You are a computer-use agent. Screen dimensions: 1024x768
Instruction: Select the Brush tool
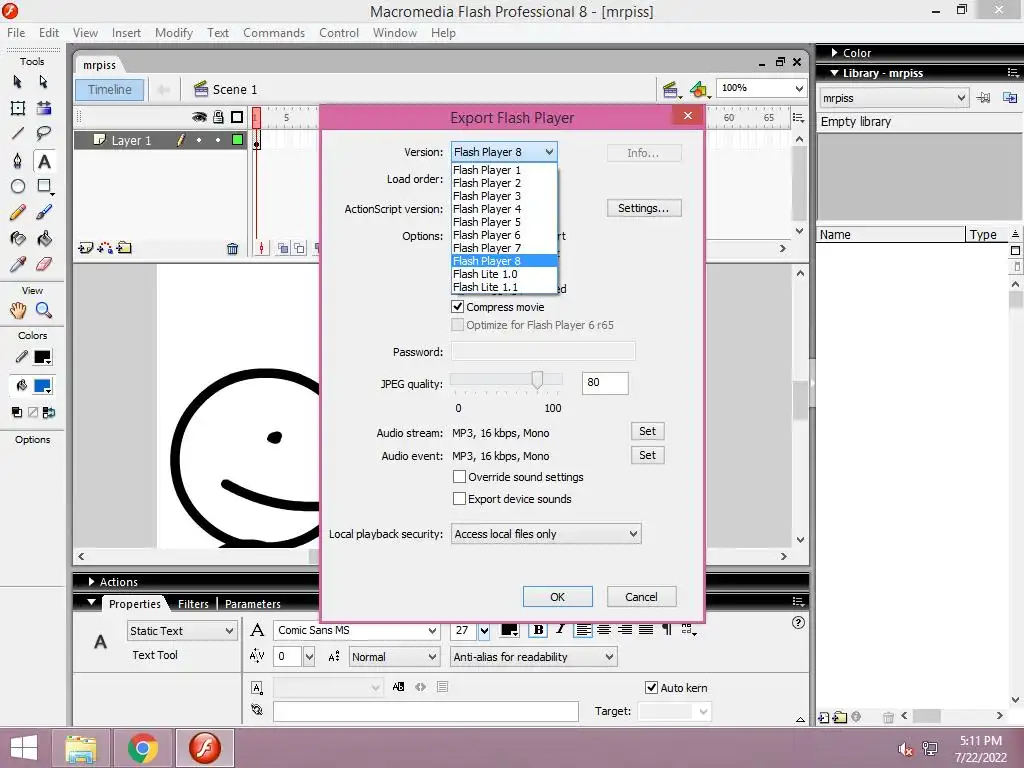44,212
